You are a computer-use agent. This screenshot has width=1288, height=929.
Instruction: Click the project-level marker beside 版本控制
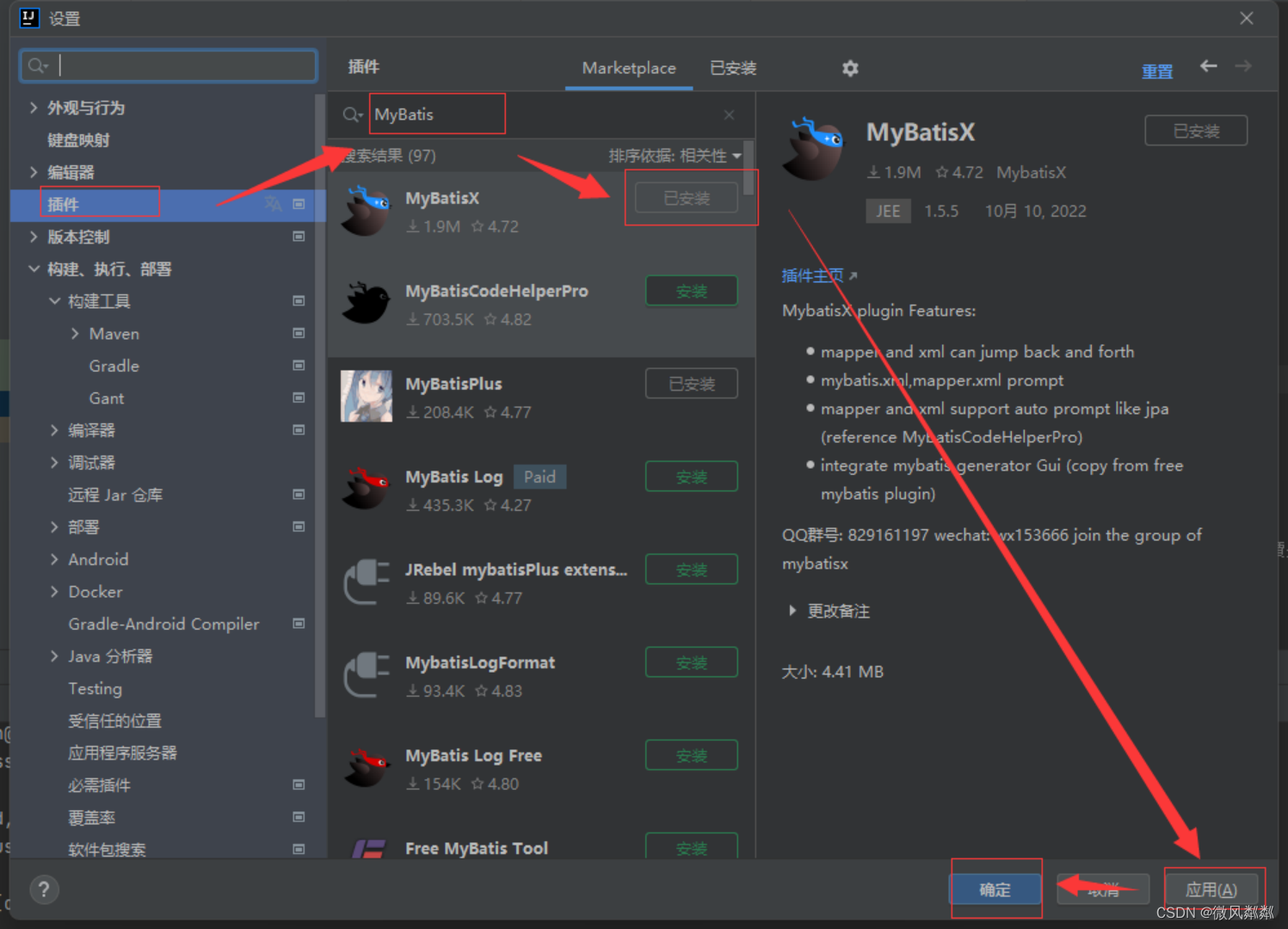[x=299, y=237]
